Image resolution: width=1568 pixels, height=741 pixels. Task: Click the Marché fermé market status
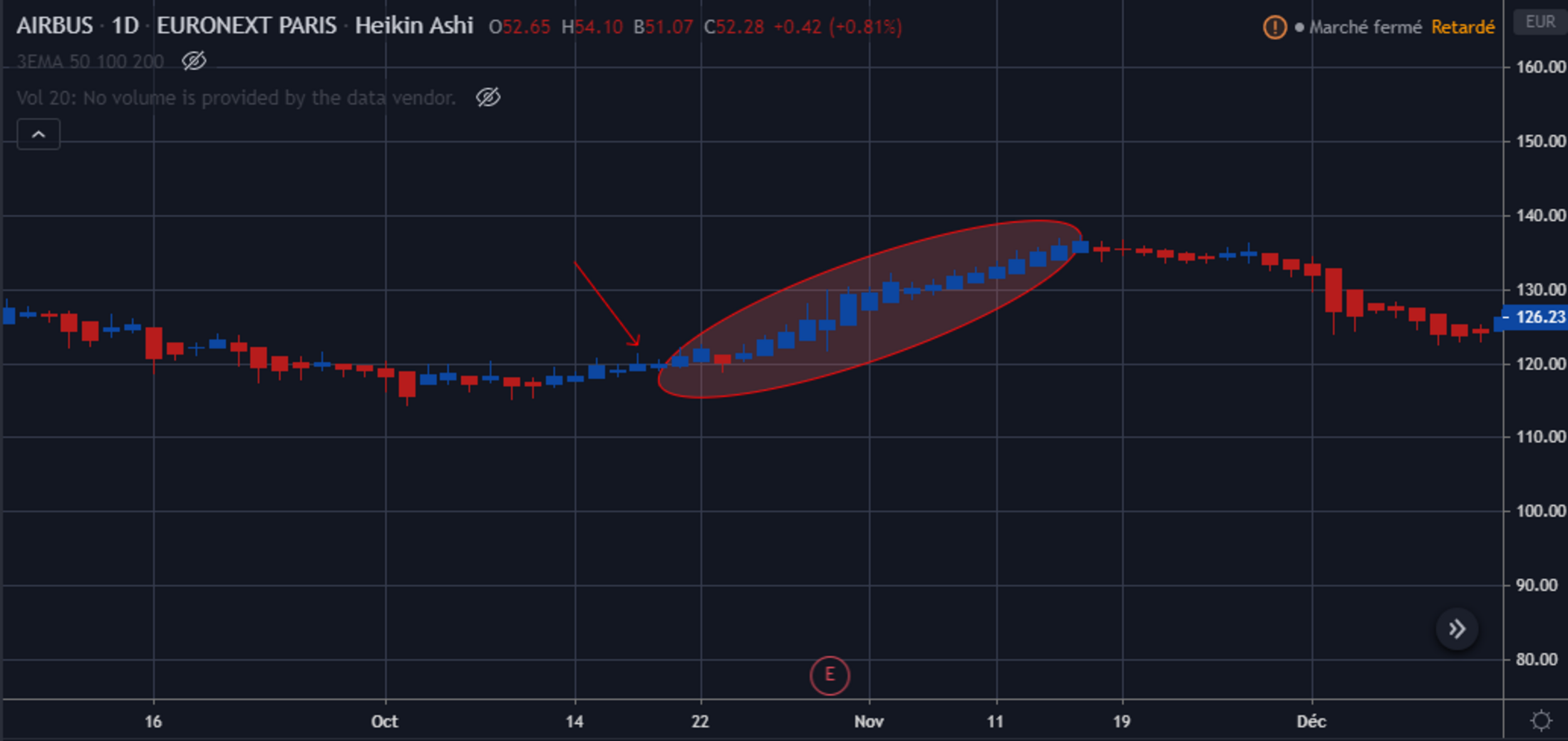click(1365, 27)
